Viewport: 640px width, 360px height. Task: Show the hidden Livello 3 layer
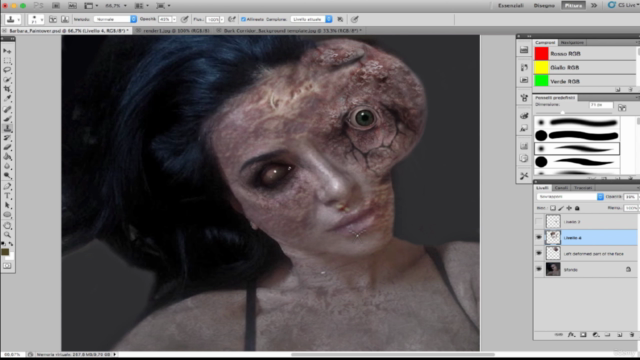pos(539,222)
